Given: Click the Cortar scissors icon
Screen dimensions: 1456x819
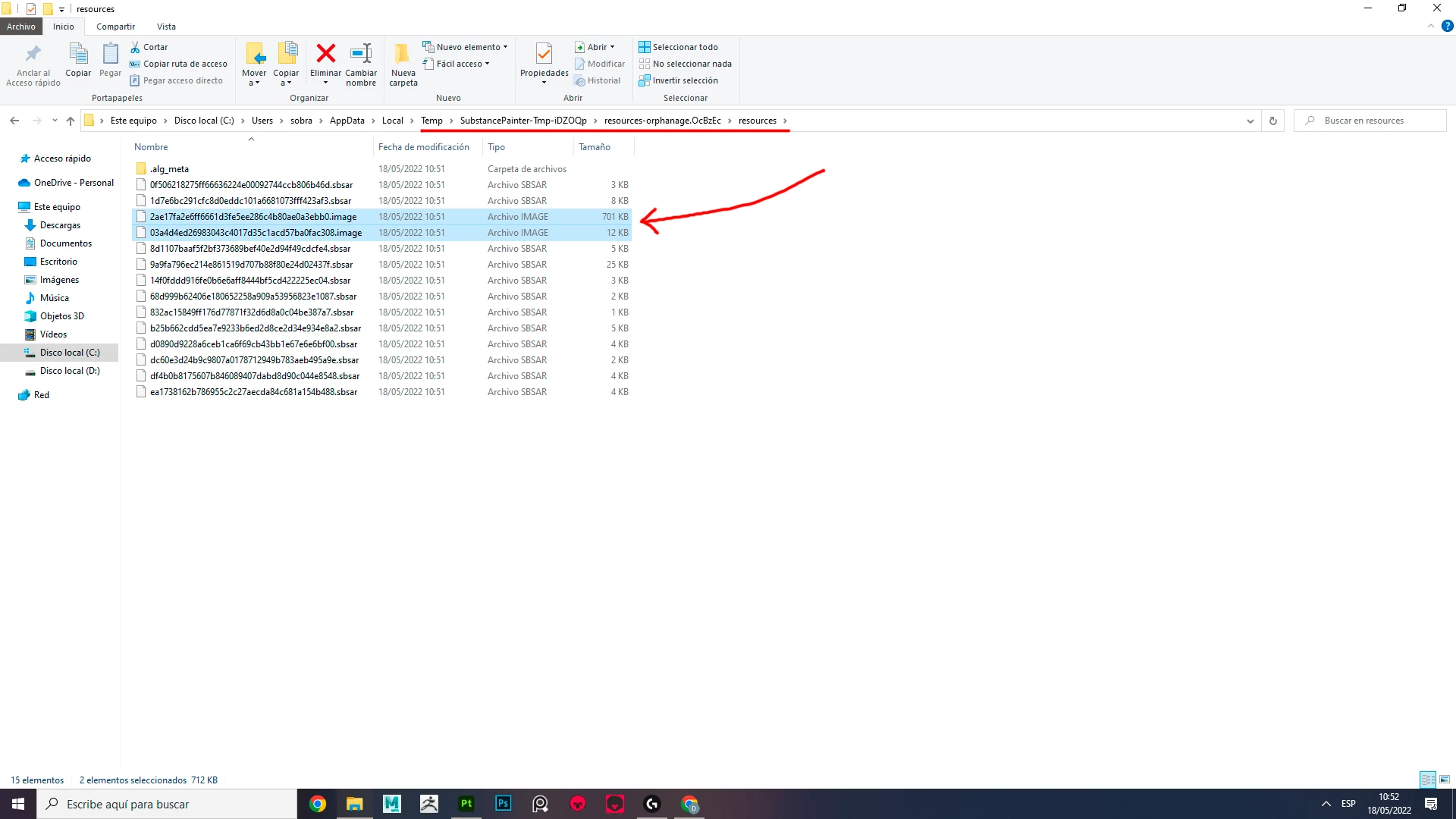Looking at the screenshot, I should tap(135, 47).
